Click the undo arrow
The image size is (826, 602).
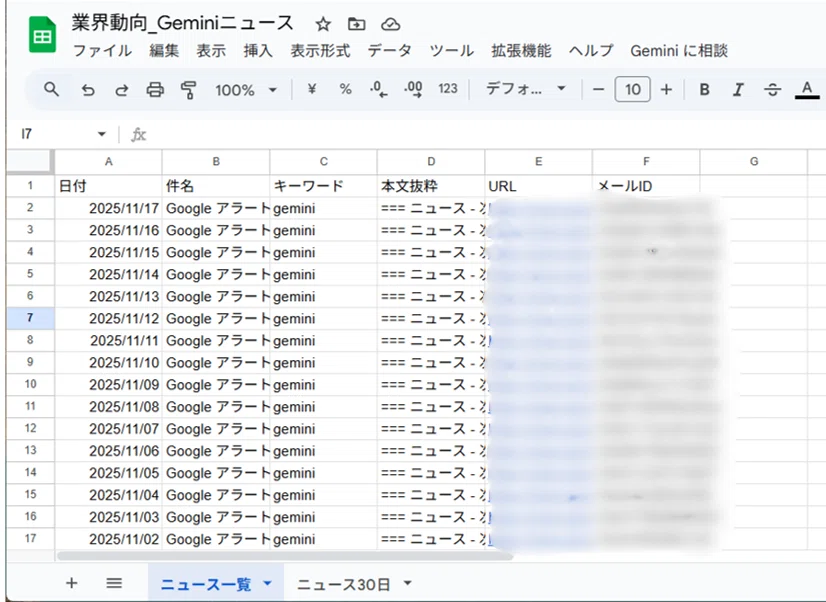pos(88,90)
